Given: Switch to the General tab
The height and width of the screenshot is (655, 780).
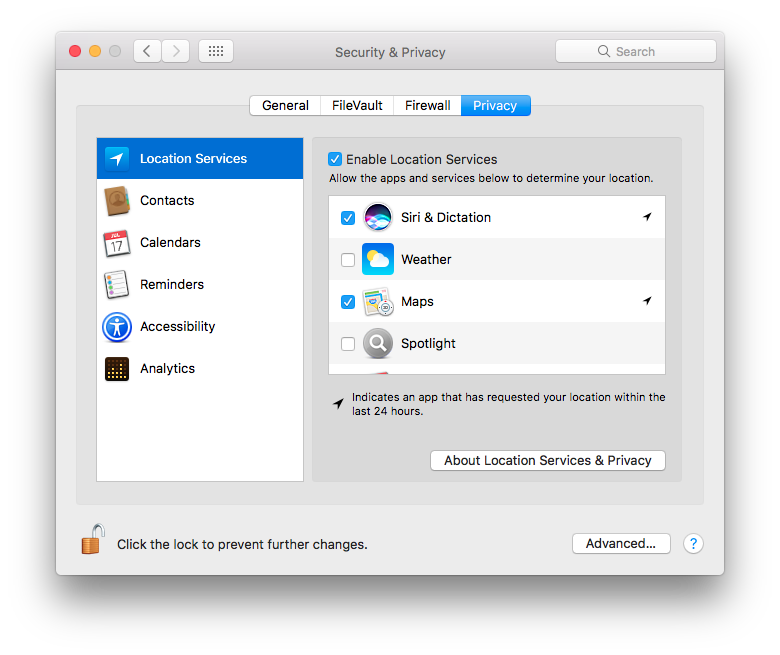Looking at the screenshot, I should click(285, 105).
